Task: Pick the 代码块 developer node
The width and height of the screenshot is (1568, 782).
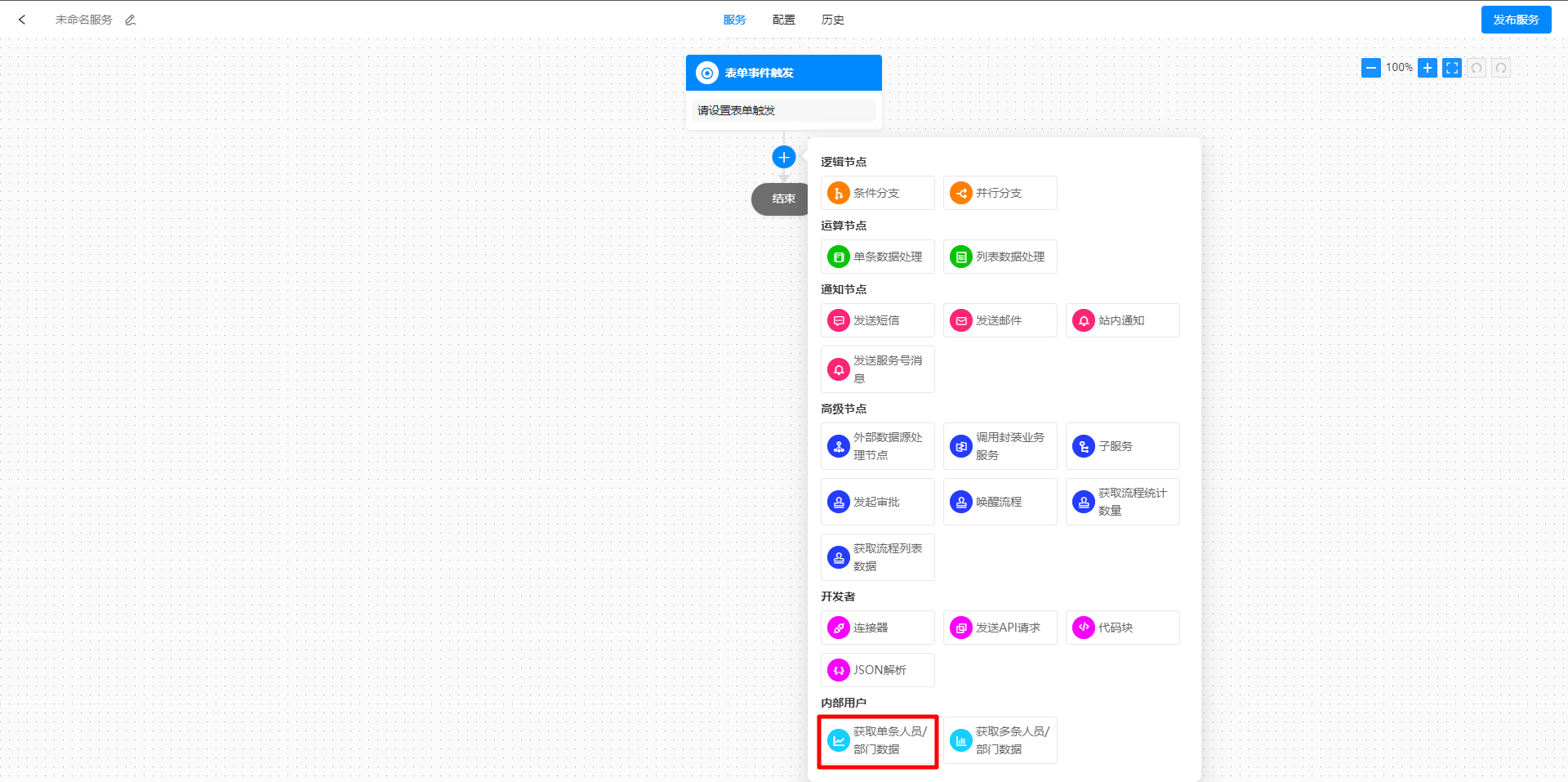Action: [x=1122, y=628]
